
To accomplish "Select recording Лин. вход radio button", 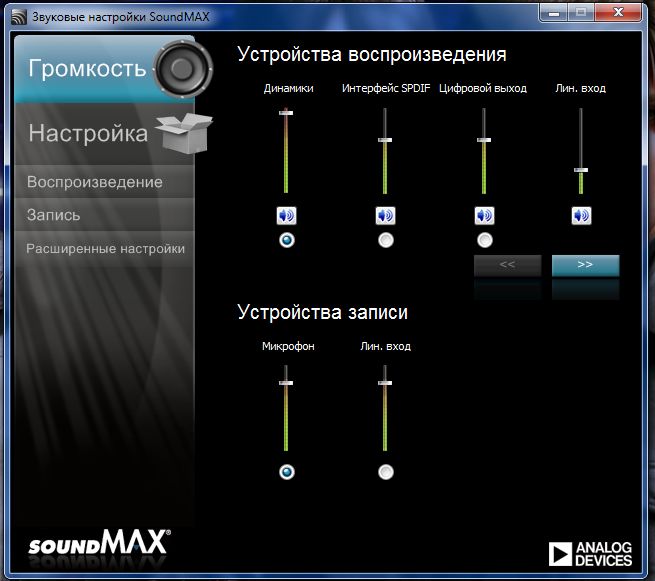I will coord(386,472).
